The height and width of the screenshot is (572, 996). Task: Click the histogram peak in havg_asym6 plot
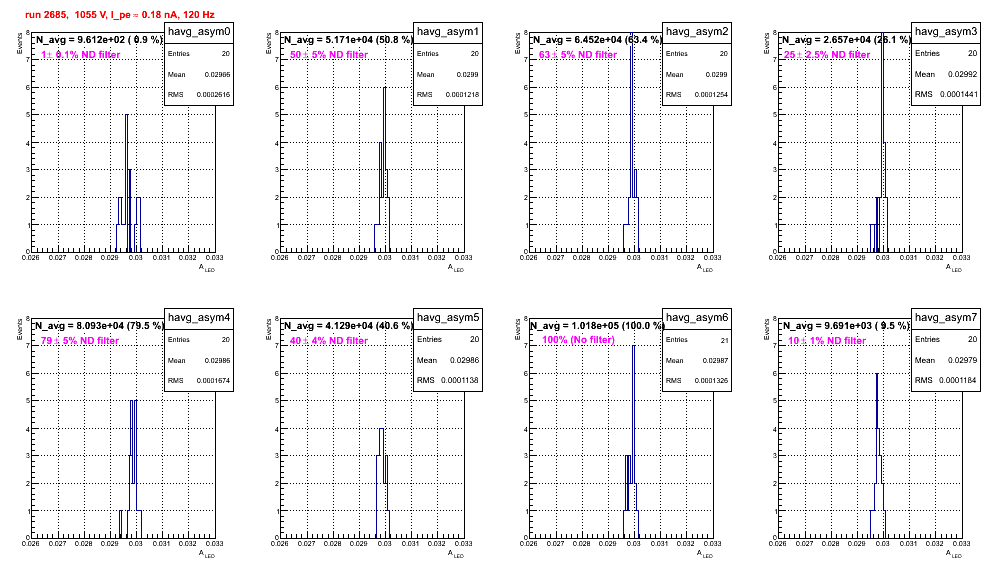[x=633, y=441]
